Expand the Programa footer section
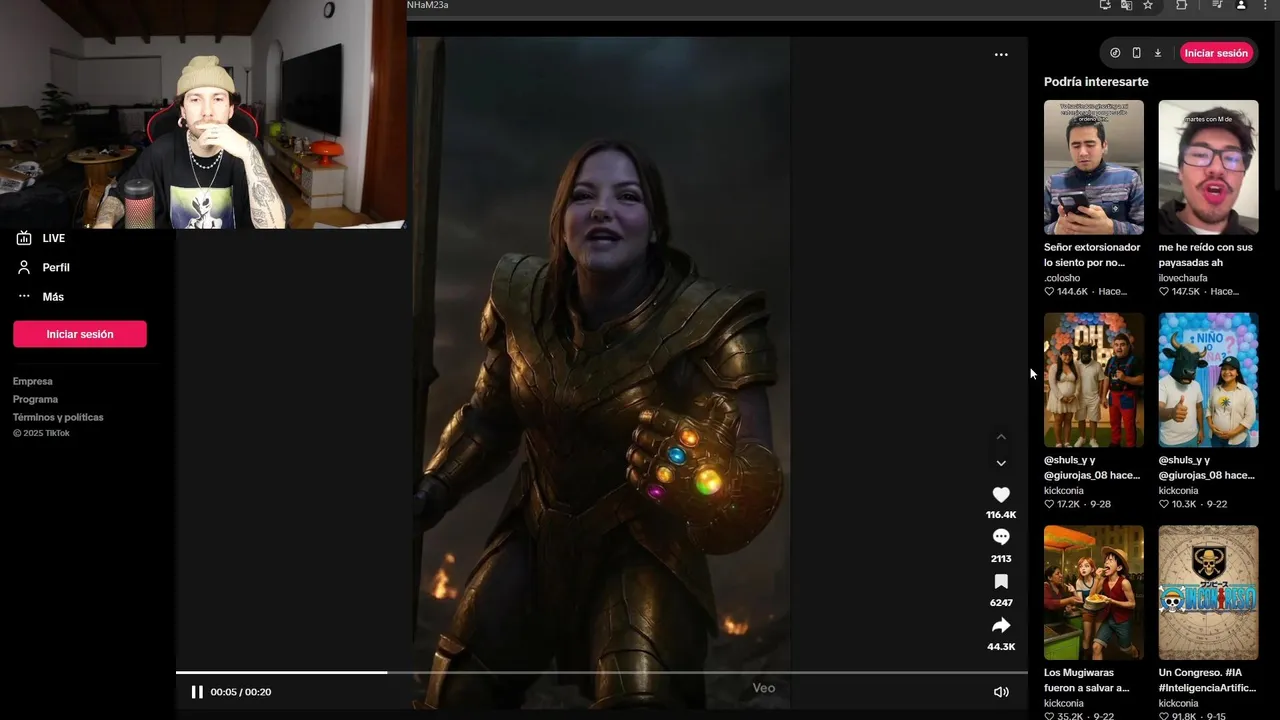The height and width of the screenshot is (720, 1280). tap(35, 399)
